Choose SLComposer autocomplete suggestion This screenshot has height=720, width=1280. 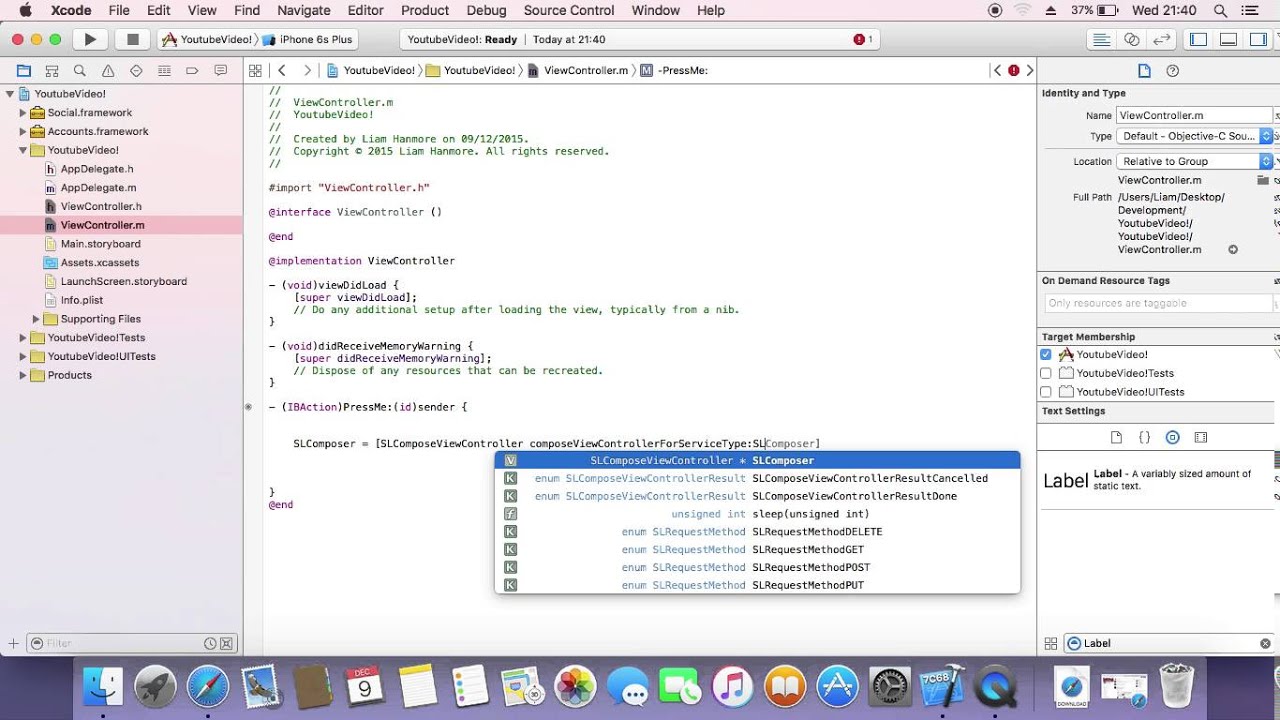(757, 461)
